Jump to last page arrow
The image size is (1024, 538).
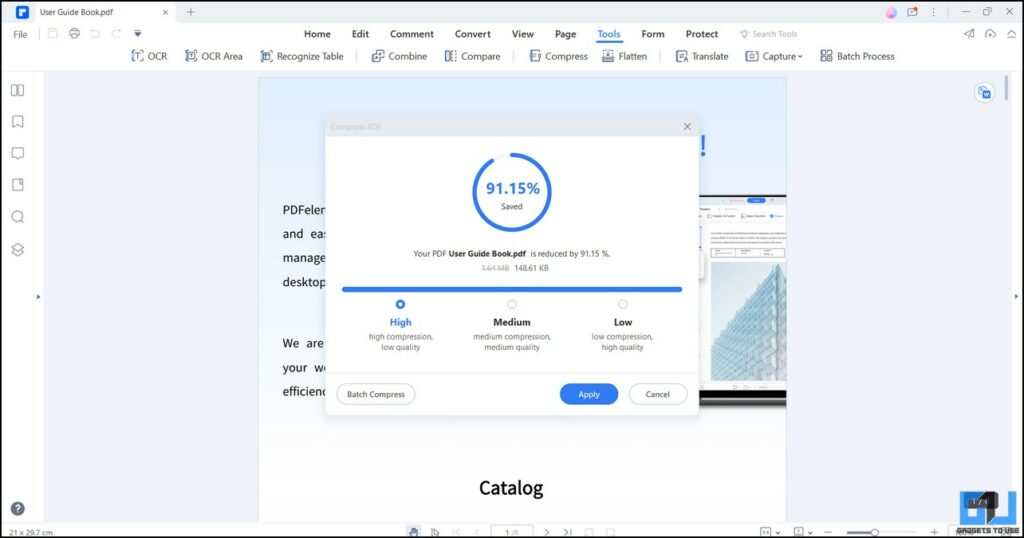point(568,532)
